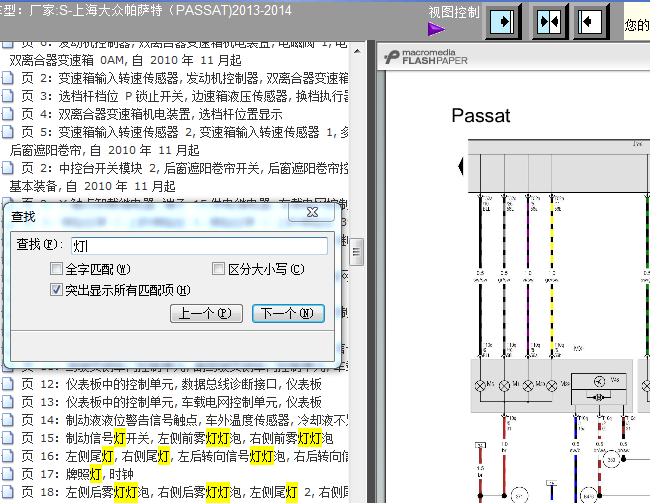Click page icon beside 页 14 entry
This screenshot has height=503, width=650.
(x=8, y=420)
